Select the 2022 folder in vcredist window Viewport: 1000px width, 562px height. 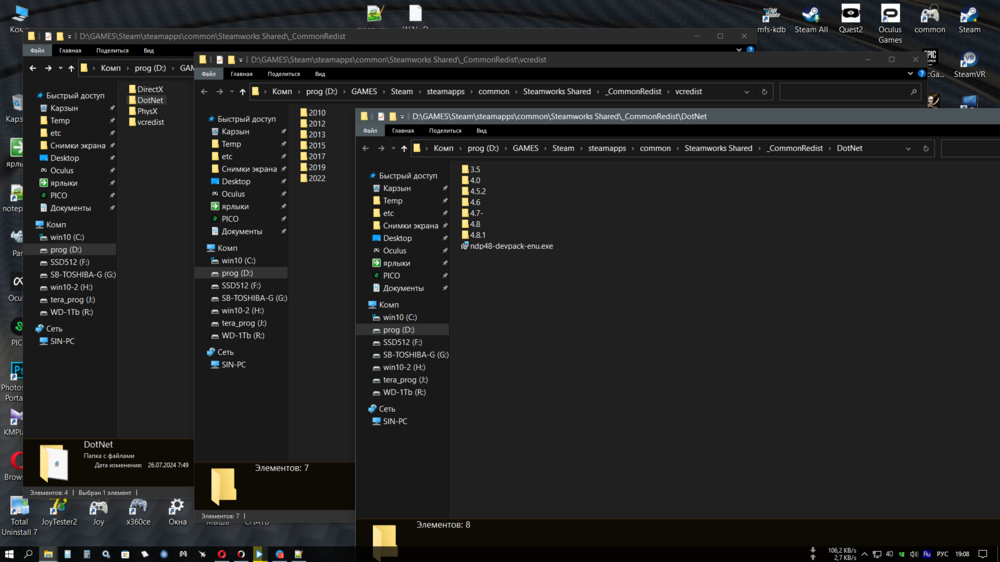click(x=312, y=179)
